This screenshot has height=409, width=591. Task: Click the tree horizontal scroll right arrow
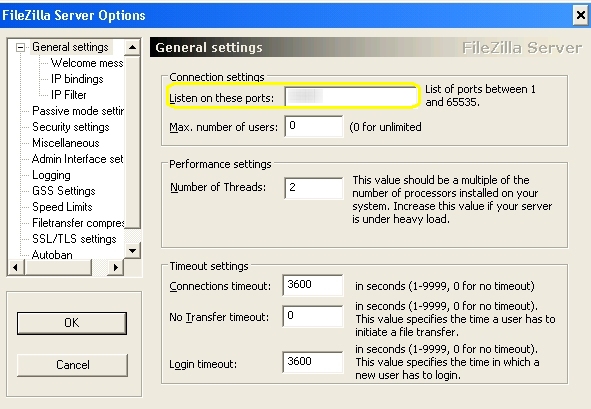[x=116, y=267]
